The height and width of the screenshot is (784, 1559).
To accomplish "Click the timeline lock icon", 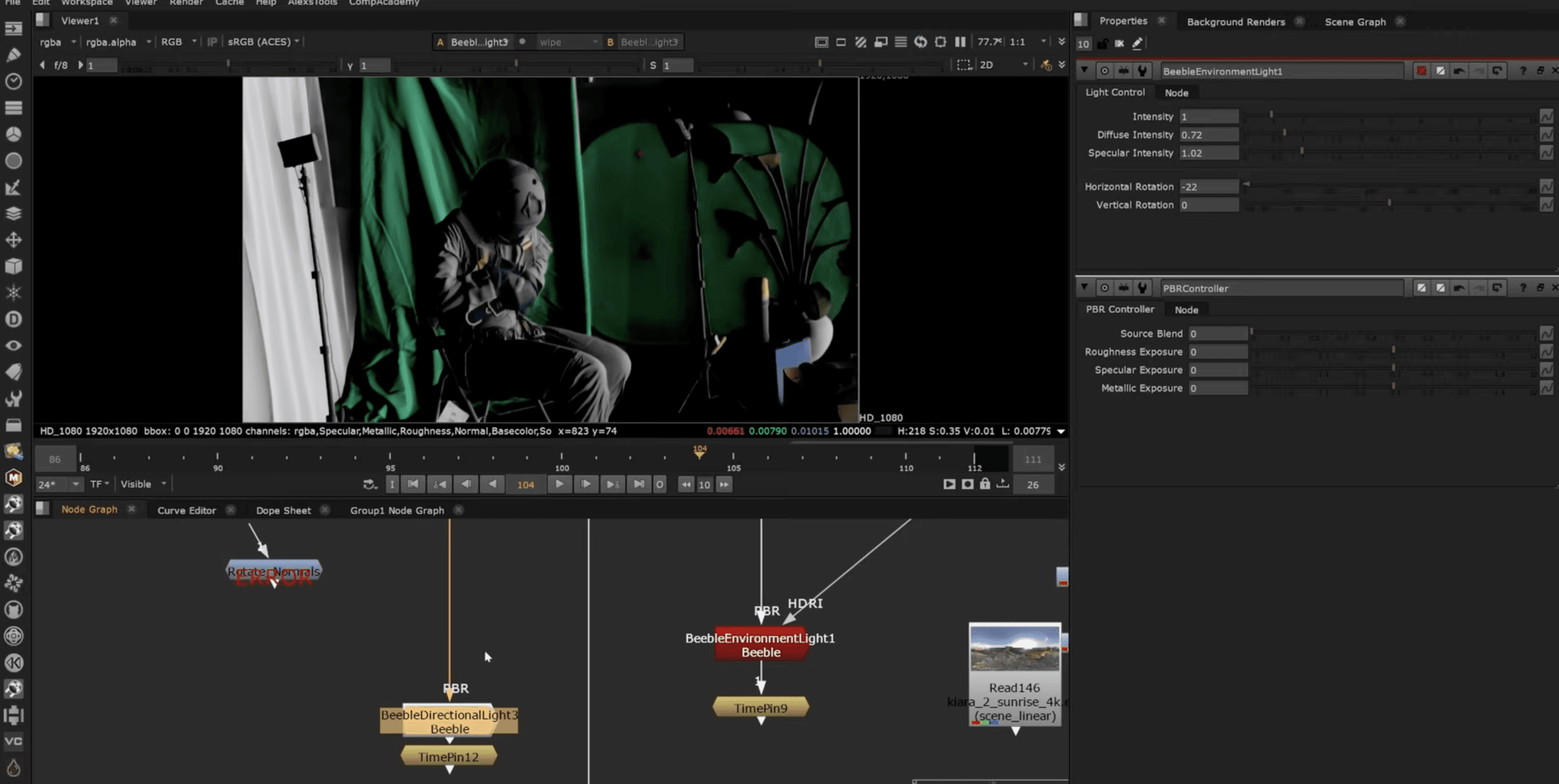I will pyautogui.click(x=985, y=484).
